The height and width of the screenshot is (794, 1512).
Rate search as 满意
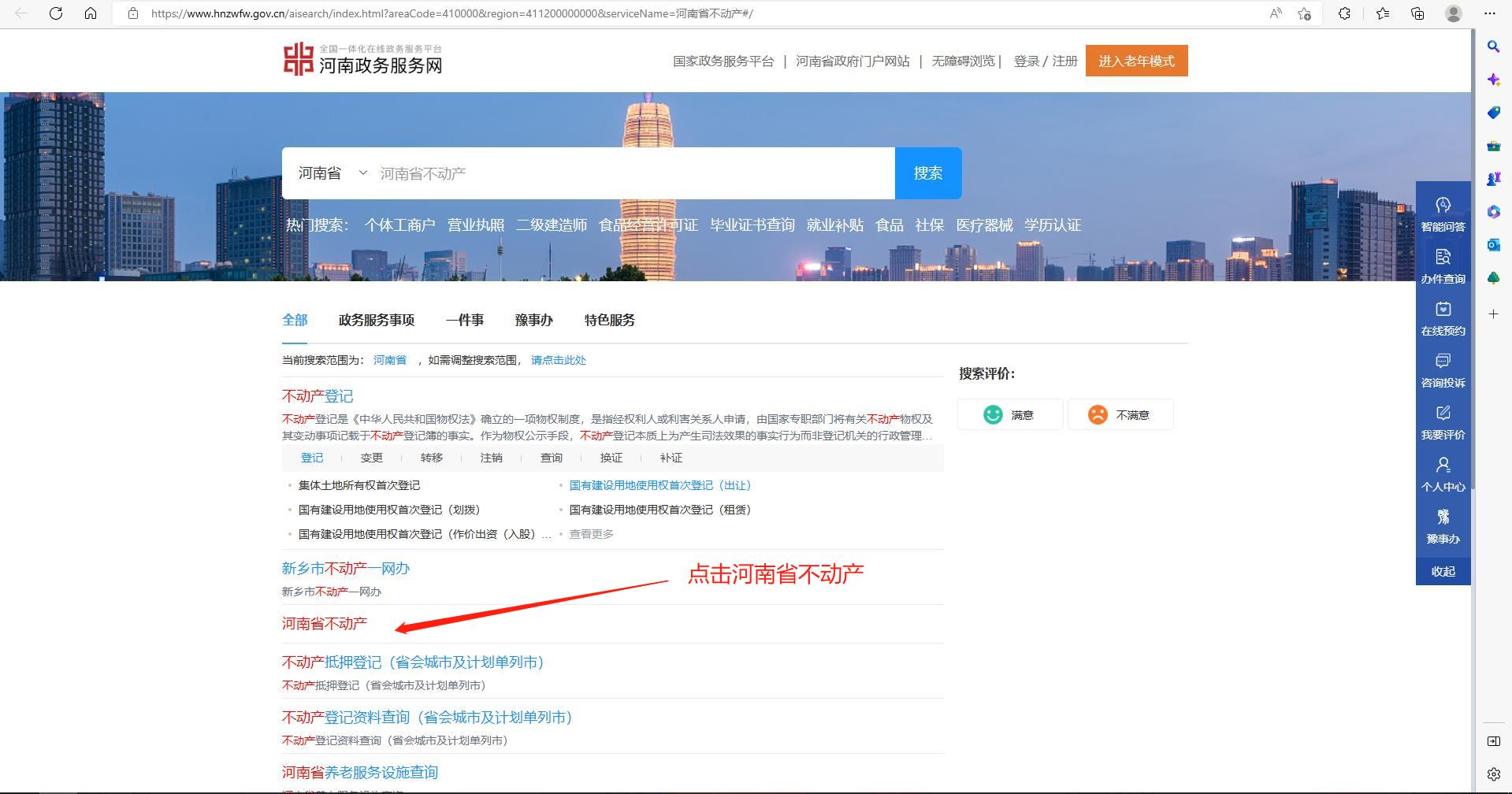[1010, 414]
